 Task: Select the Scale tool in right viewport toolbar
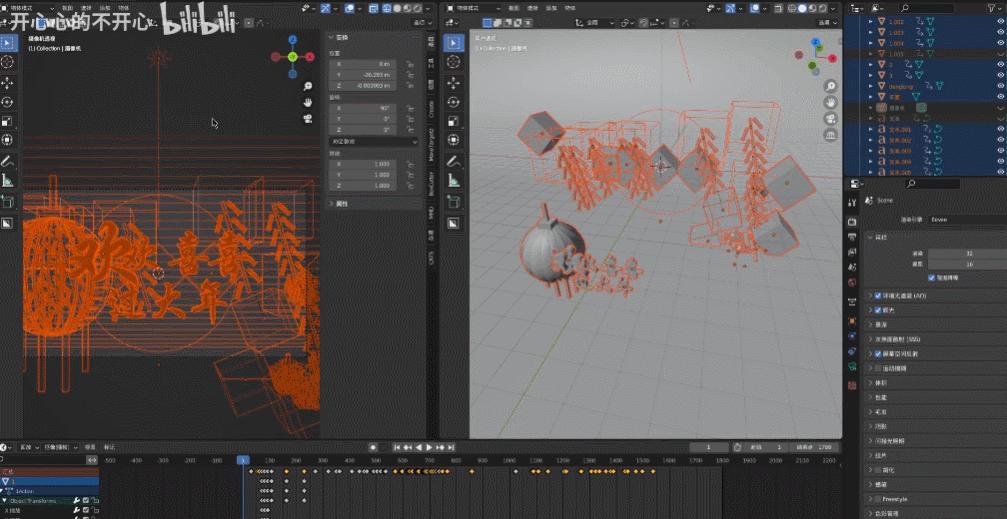coord(454,121)
